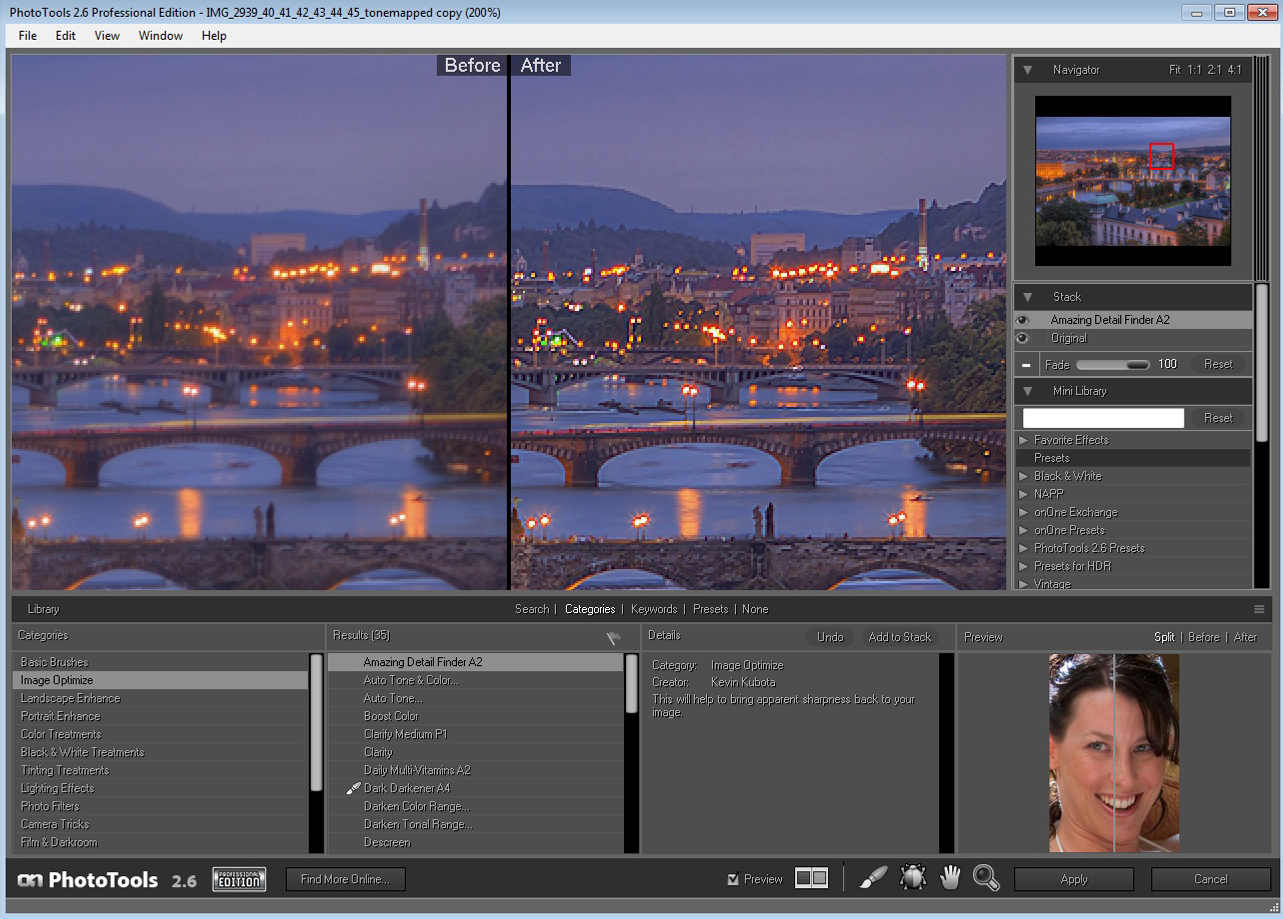The height and width of the screenshot is (919, 1283).
Task: Toggle visibility of the Original layer
Action: [x=1022, y=339]
